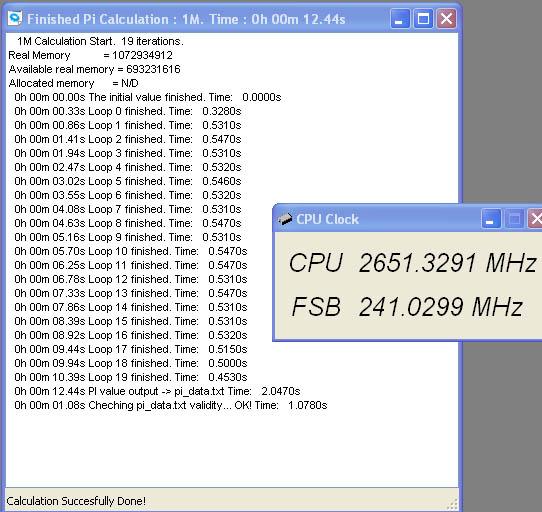The image size is (542, 512).
Task: Click the Loop 19 finished log line
Action: (131, 377)
